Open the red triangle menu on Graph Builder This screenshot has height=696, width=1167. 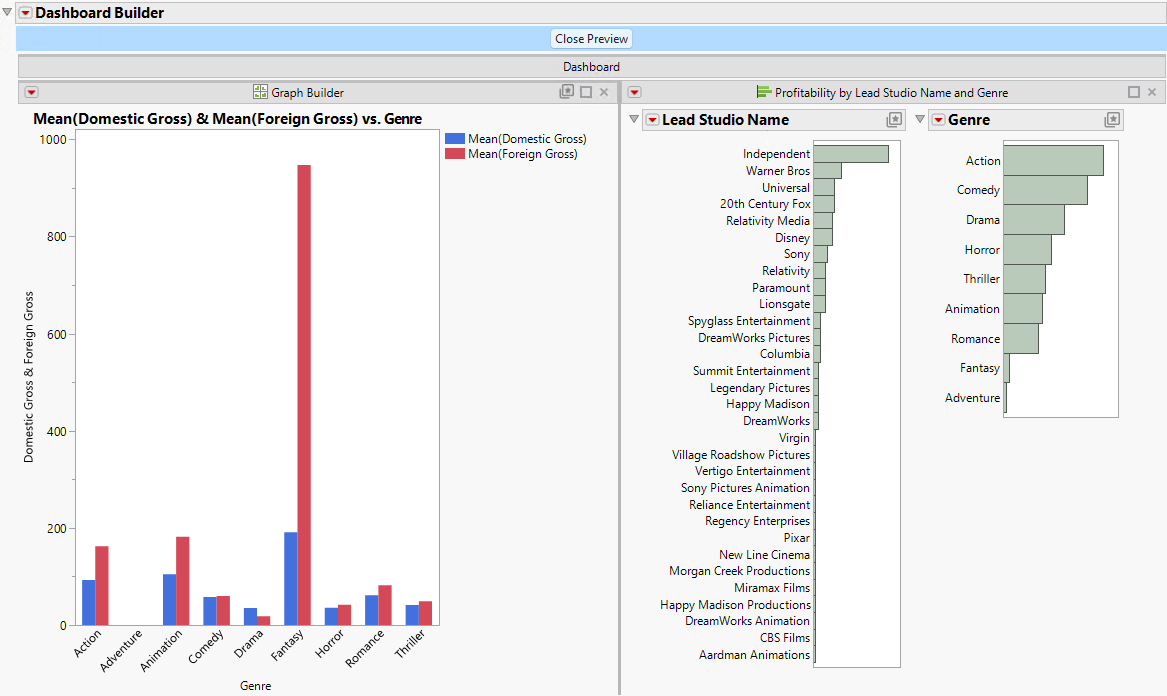pos(31,91)
